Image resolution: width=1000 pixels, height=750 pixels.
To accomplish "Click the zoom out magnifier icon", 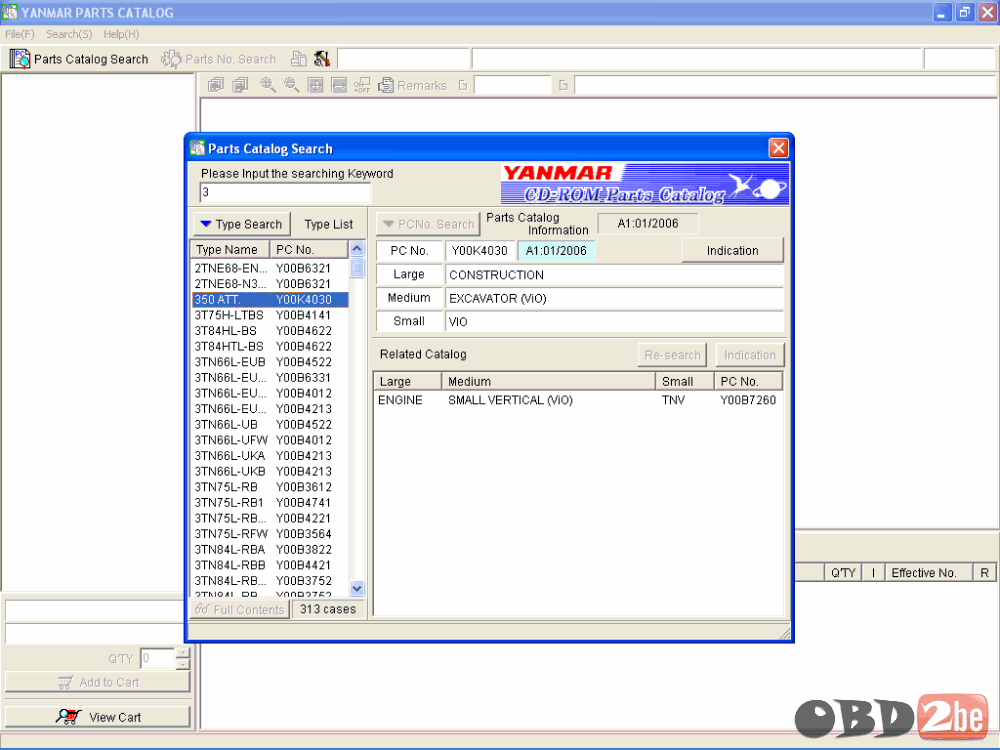I will pos(291,85).
